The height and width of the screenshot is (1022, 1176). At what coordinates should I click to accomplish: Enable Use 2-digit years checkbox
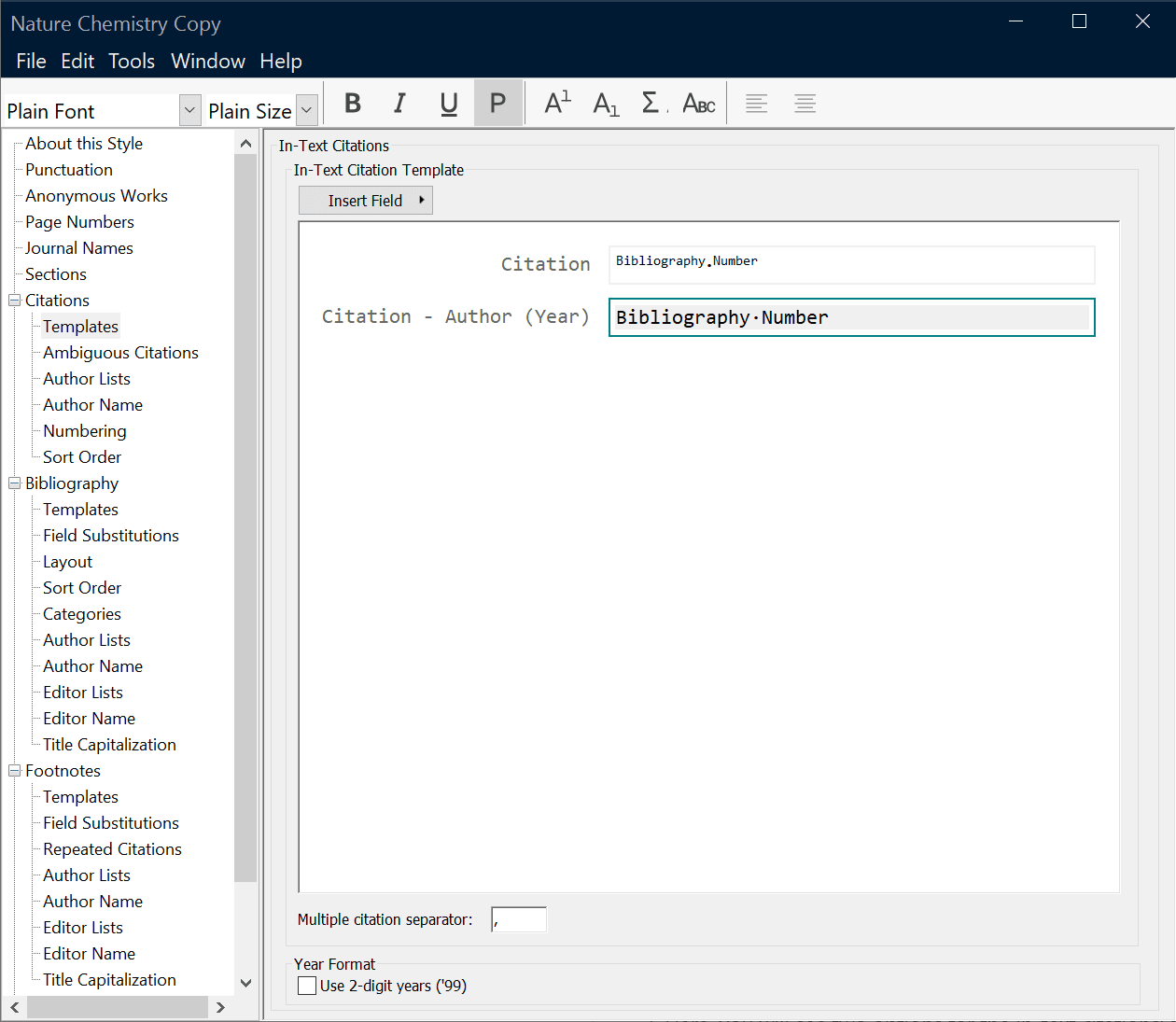point(307,986)
